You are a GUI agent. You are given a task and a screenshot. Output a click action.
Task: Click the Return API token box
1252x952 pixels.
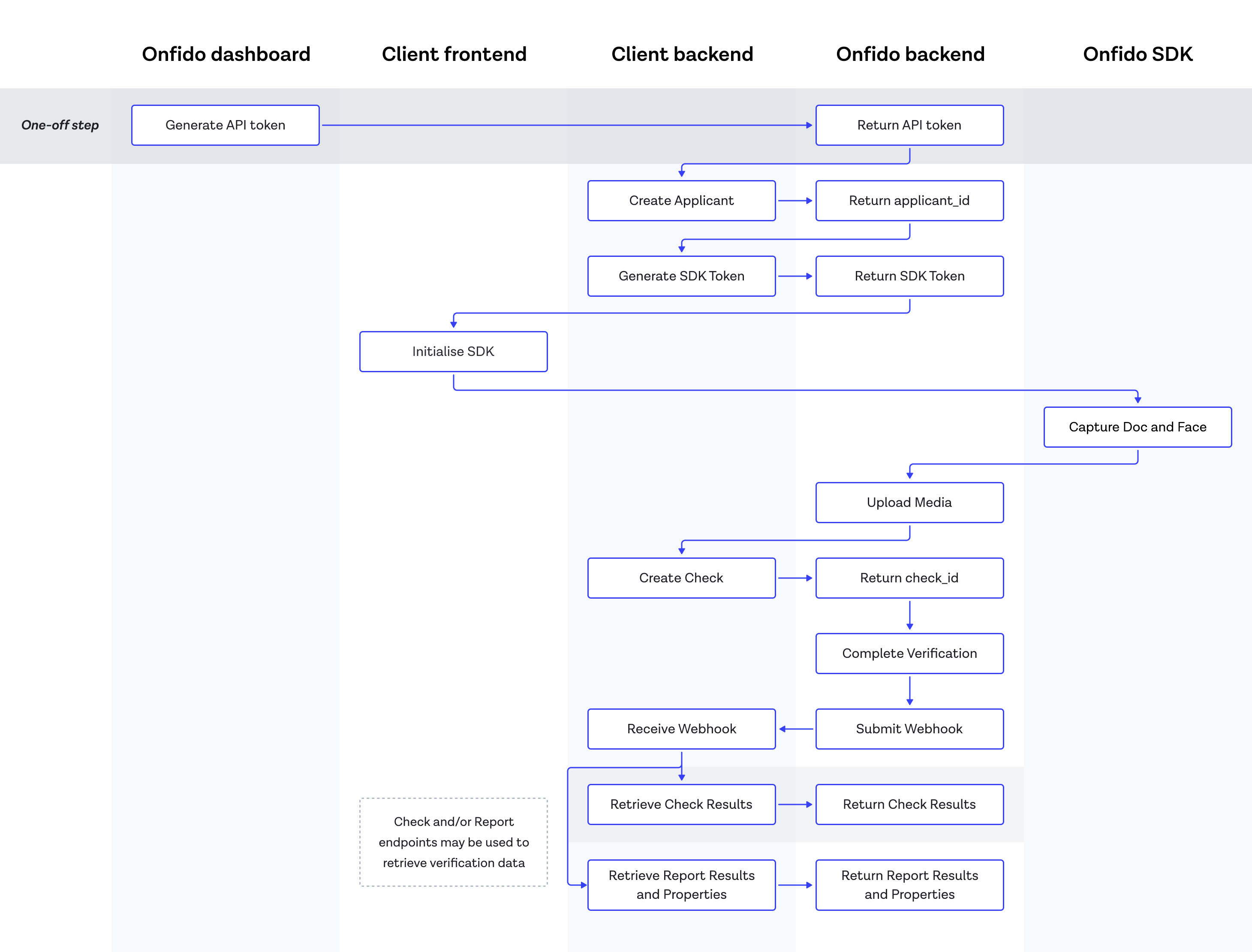click(909, 125)
